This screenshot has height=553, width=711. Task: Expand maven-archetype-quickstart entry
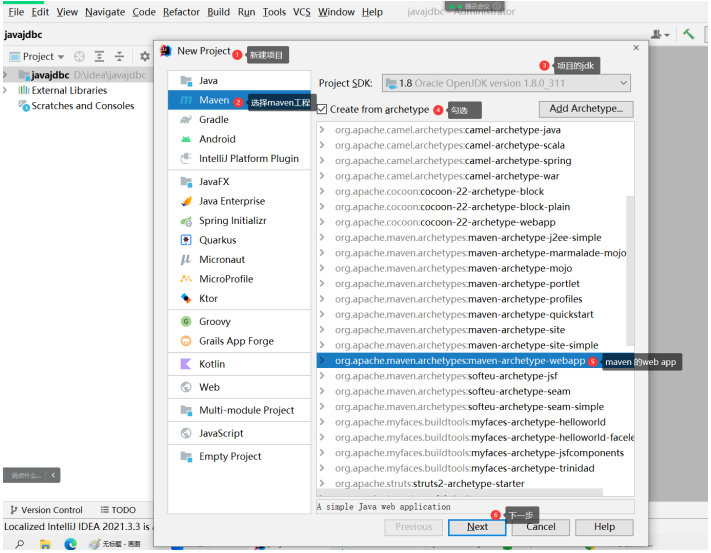point(322,315)
